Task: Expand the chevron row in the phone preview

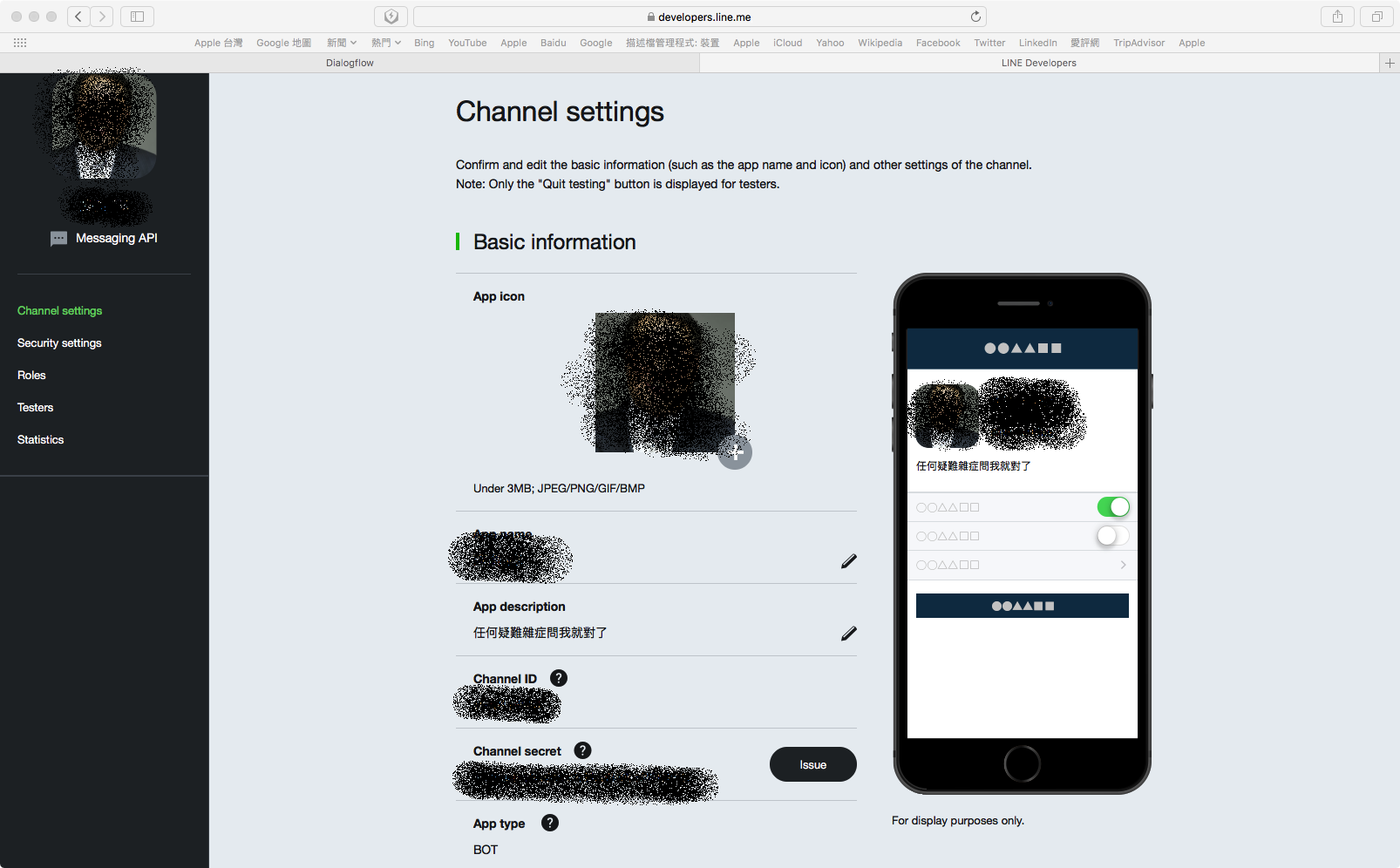Action: tap(1123, 564)
